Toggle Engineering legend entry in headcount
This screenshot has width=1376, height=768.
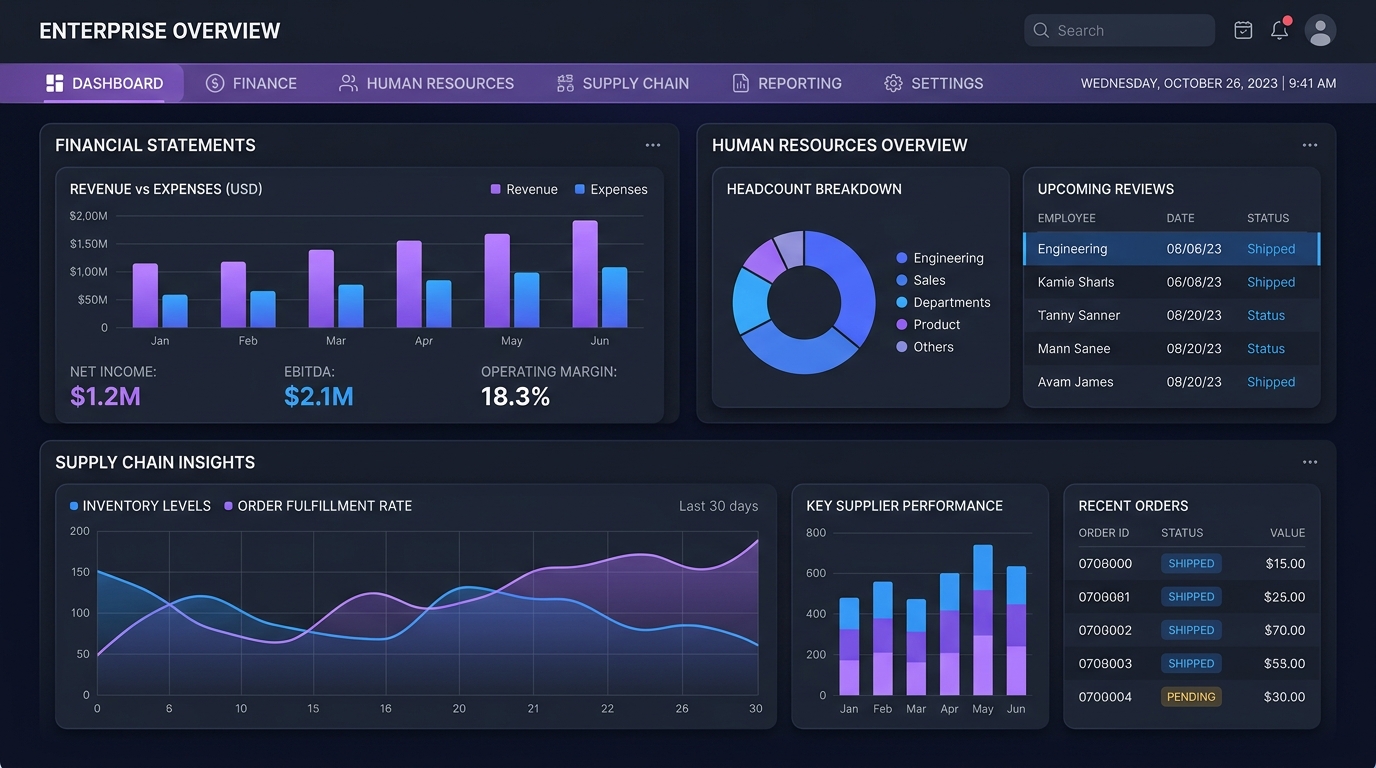[940, 258]
